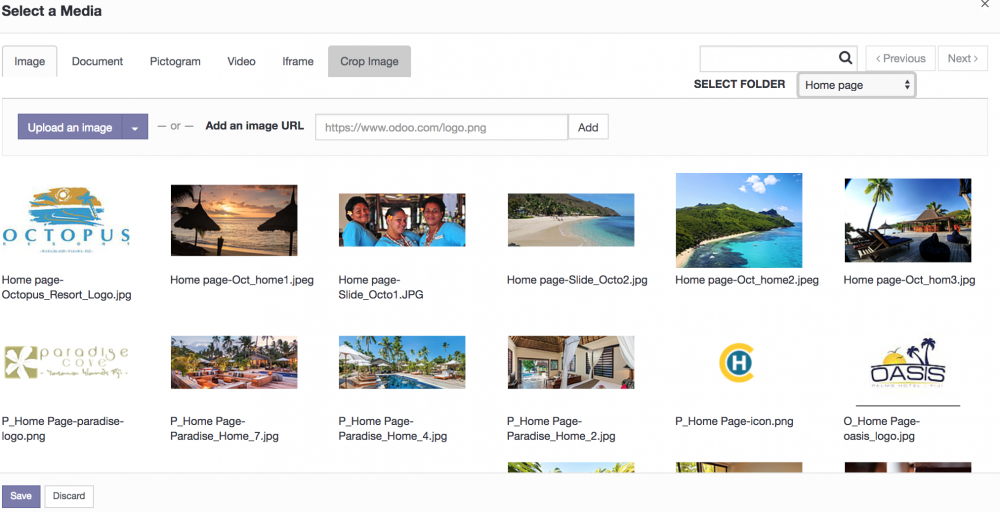The height and width of the screenshot is (512, 1000).
Task: Choose the Paradise Cove logo thumbnail
Action: click(66, 362)
